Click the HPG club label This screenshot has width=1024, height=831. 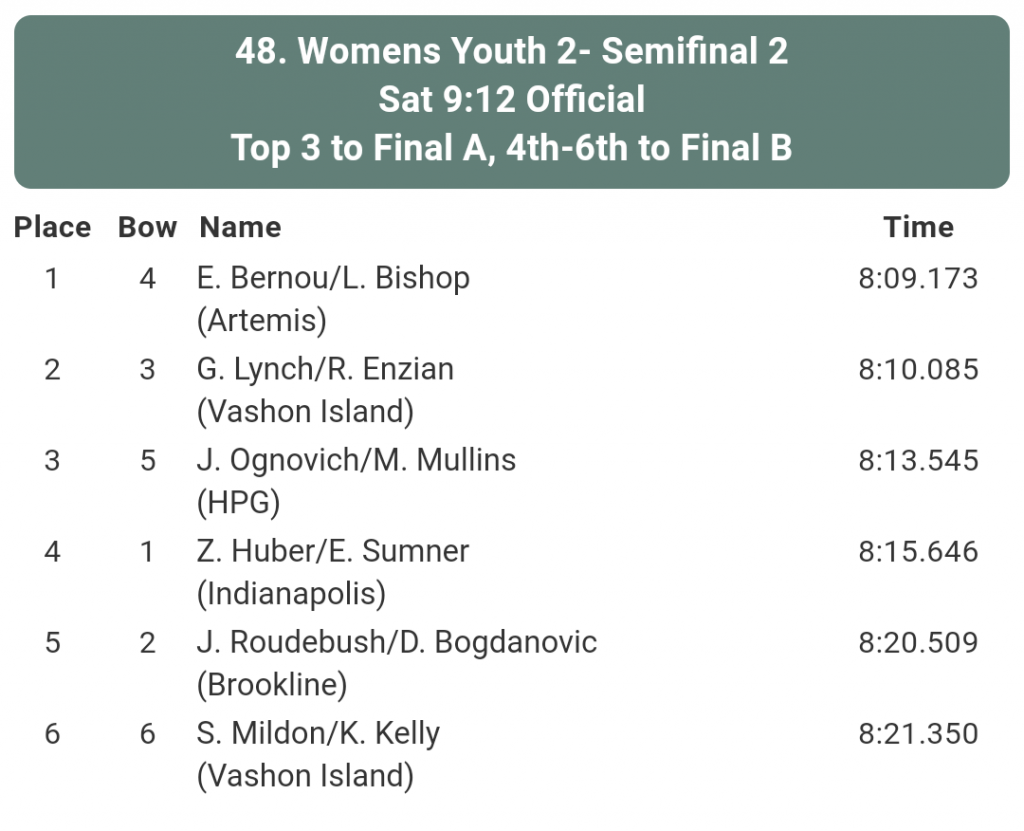click(238, 503)
